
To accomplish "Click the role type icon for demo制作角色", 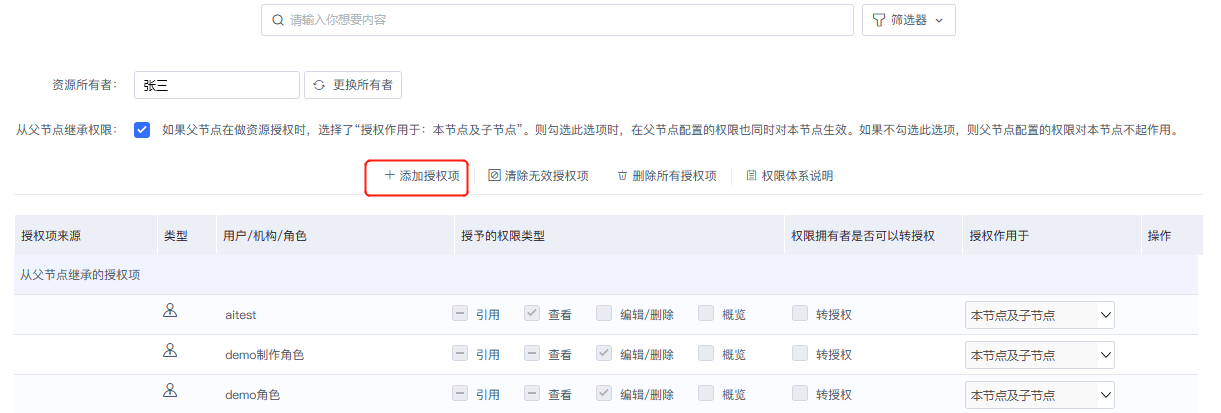I will coord(170,352).
